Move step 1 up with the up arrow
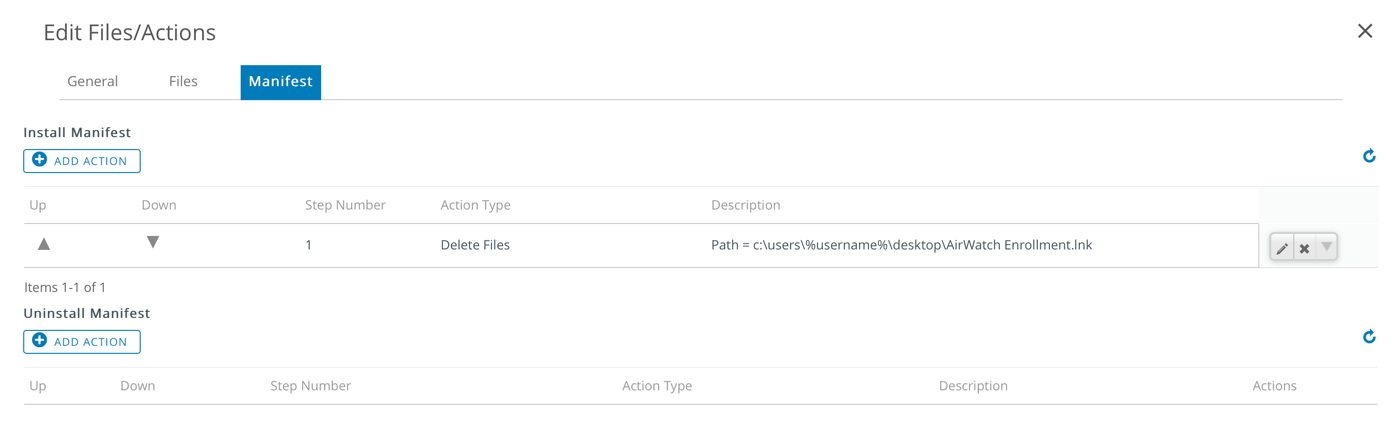1397x440 pixels. coord(44,244)
